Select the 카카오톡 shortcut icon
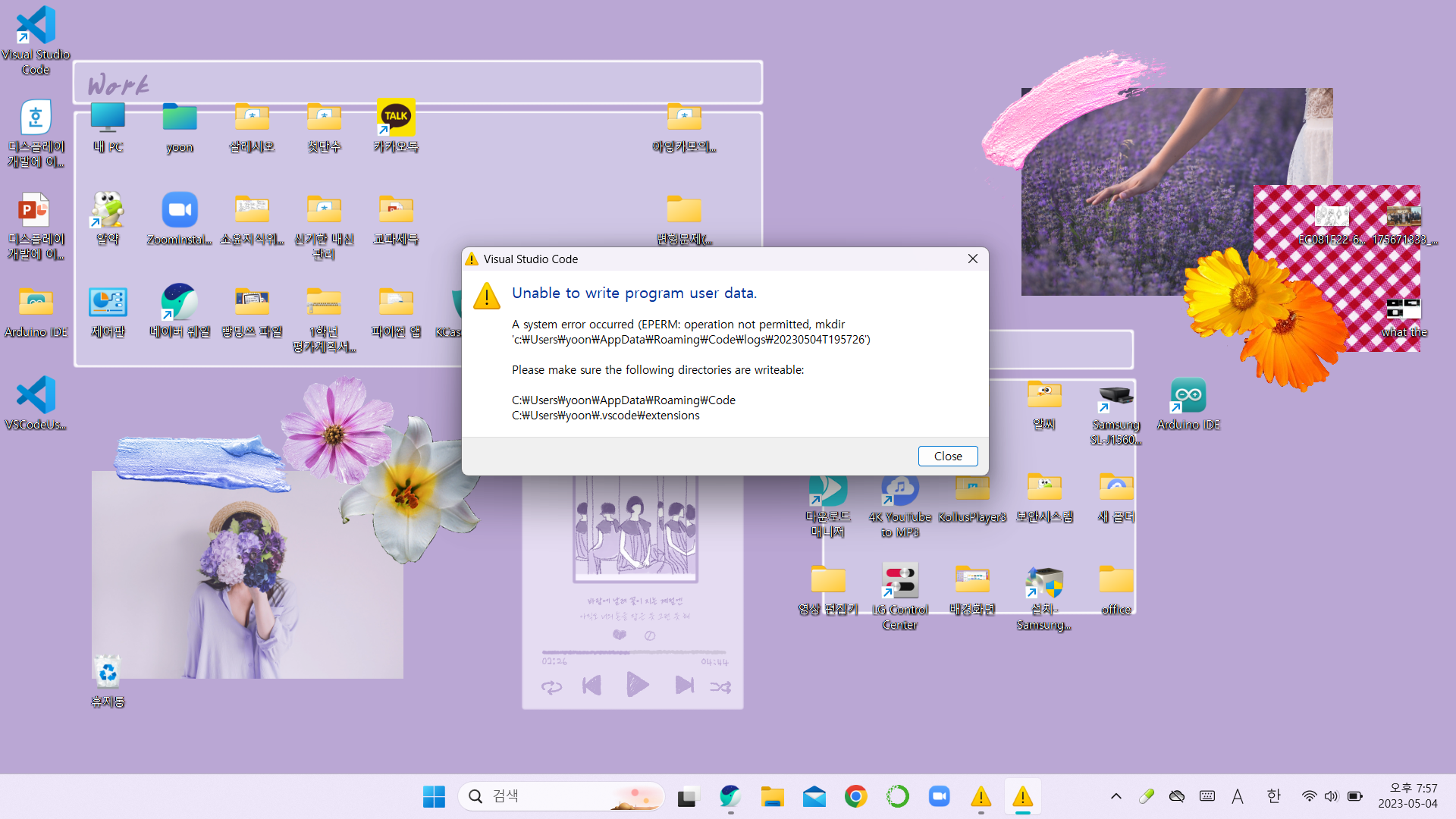Image resolution: width=1456 pixels, height=819 pixels. pos(396,126)
